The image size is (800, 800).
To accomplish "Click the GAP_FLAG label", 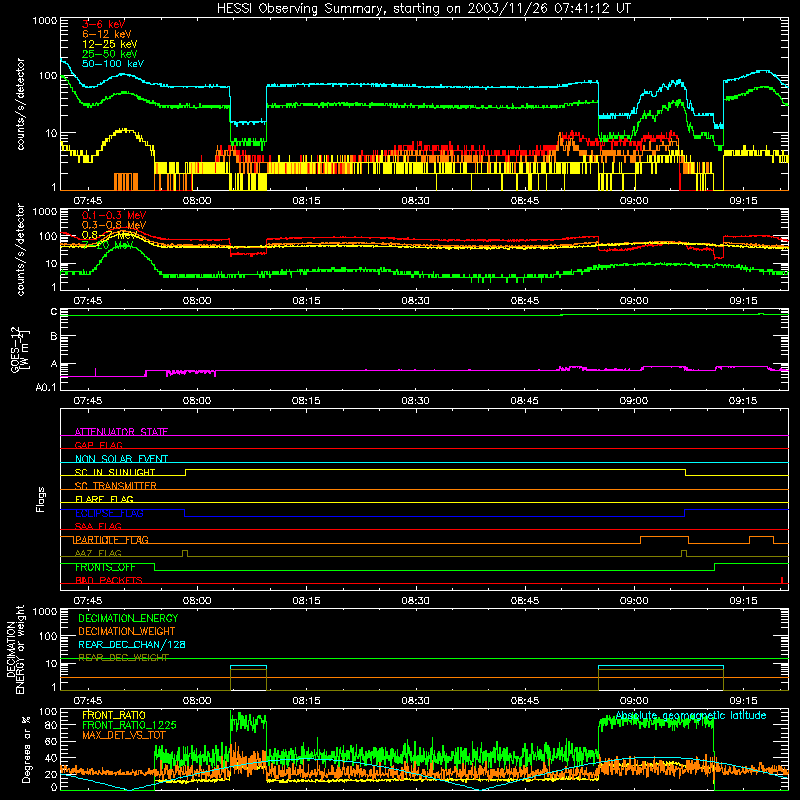I will (98, 445).
